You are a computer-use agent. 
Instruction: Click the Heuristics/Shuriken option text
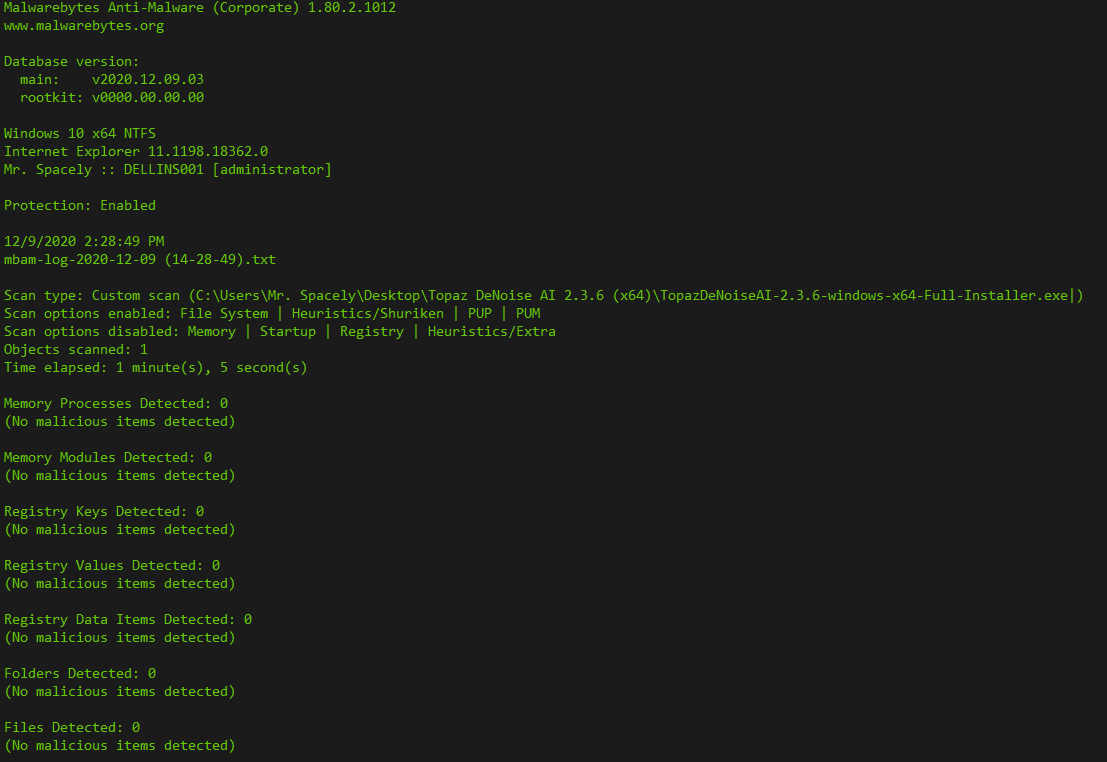coord(368,314)
